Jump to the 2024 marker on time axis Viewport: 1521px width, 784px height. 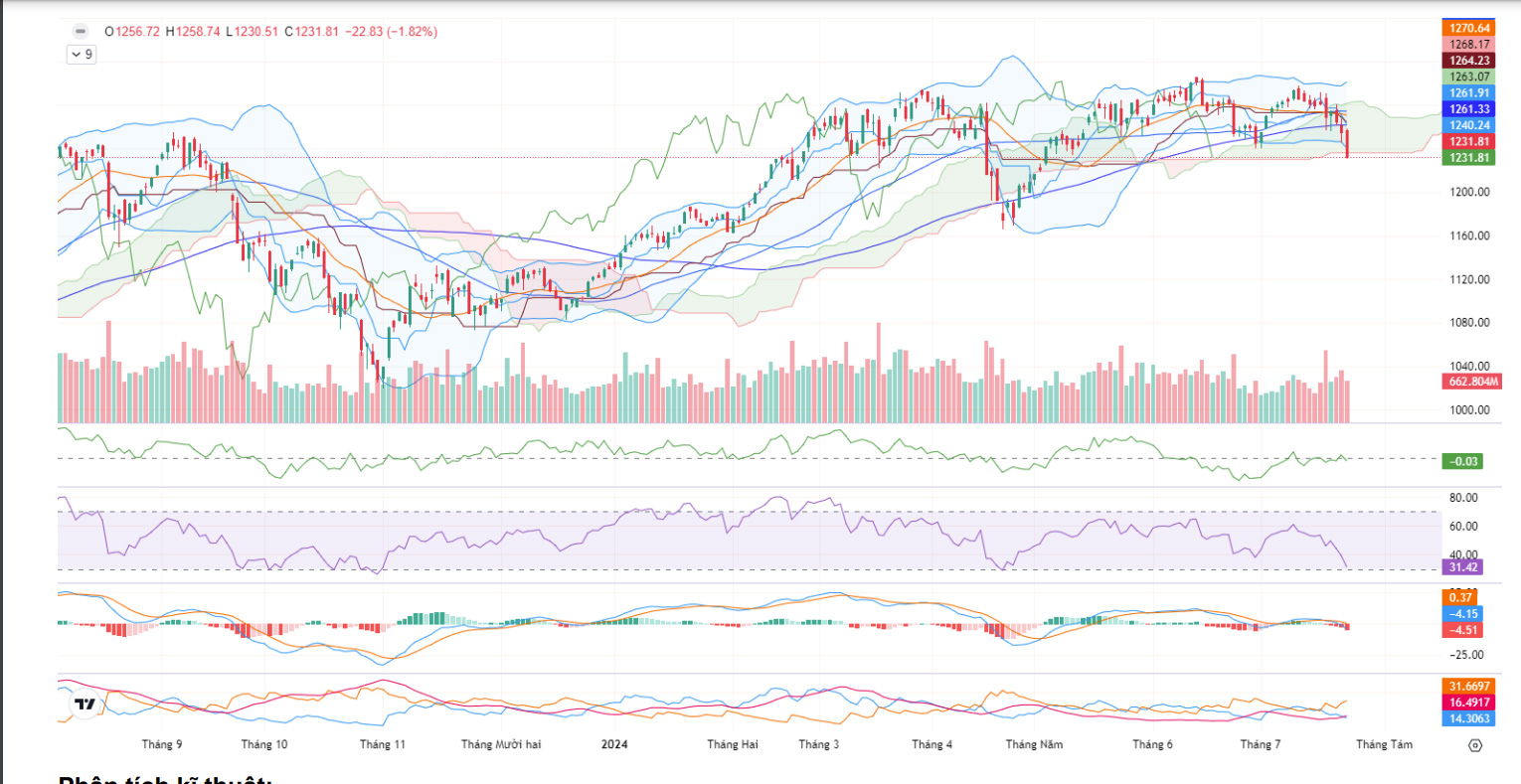614,744
